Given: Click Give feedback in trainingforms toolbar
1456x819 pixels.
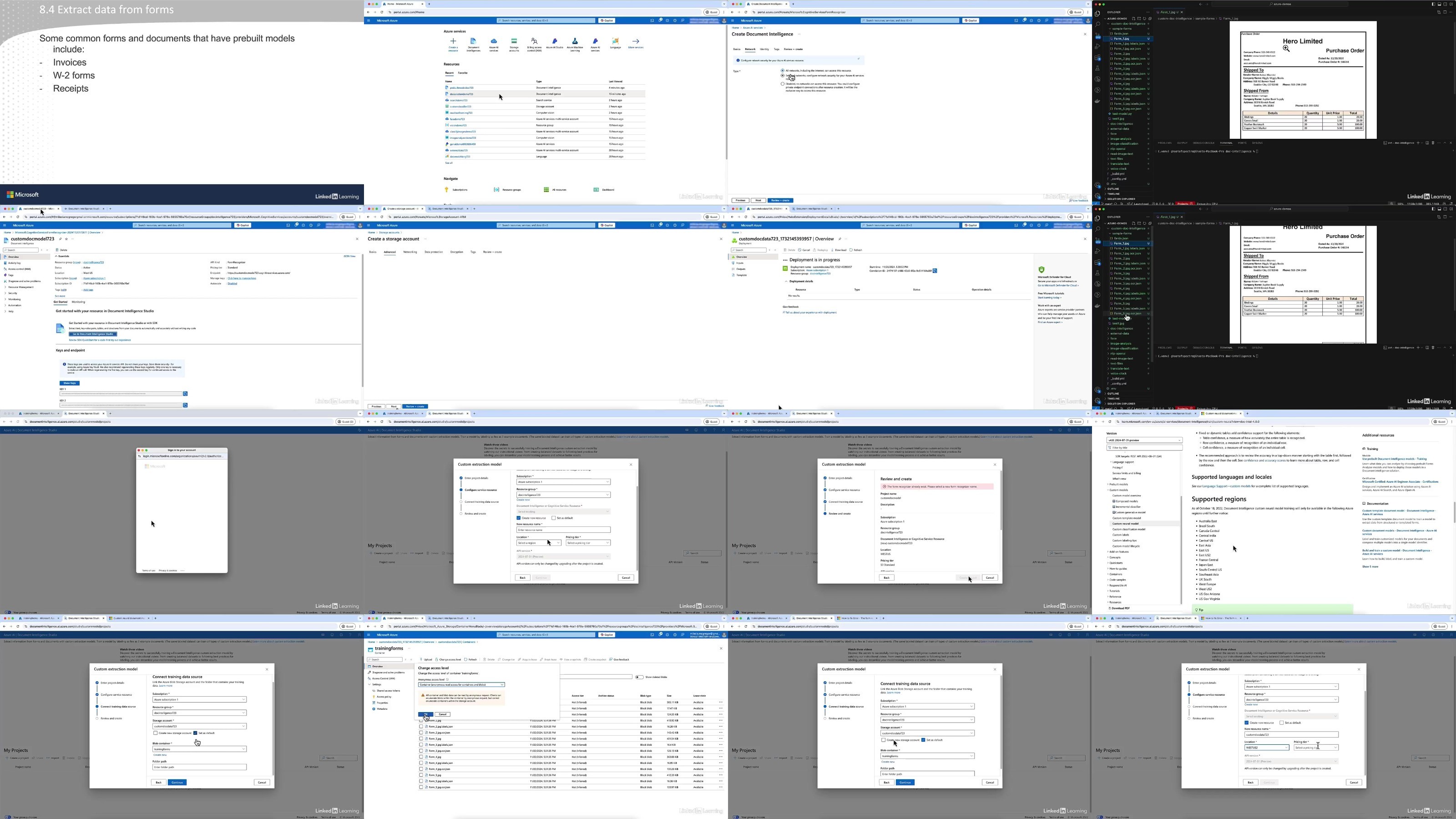Looking at the screenshot, I should [619, 659].
